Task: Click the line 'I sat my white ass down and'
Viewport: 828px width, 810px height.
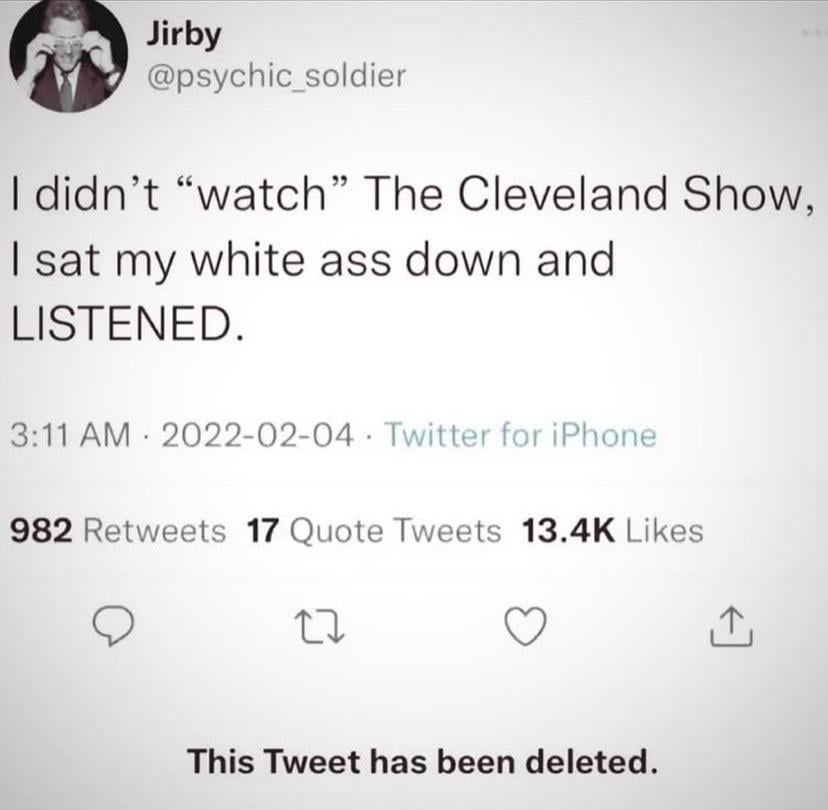Action: click(x=313, y=261)
